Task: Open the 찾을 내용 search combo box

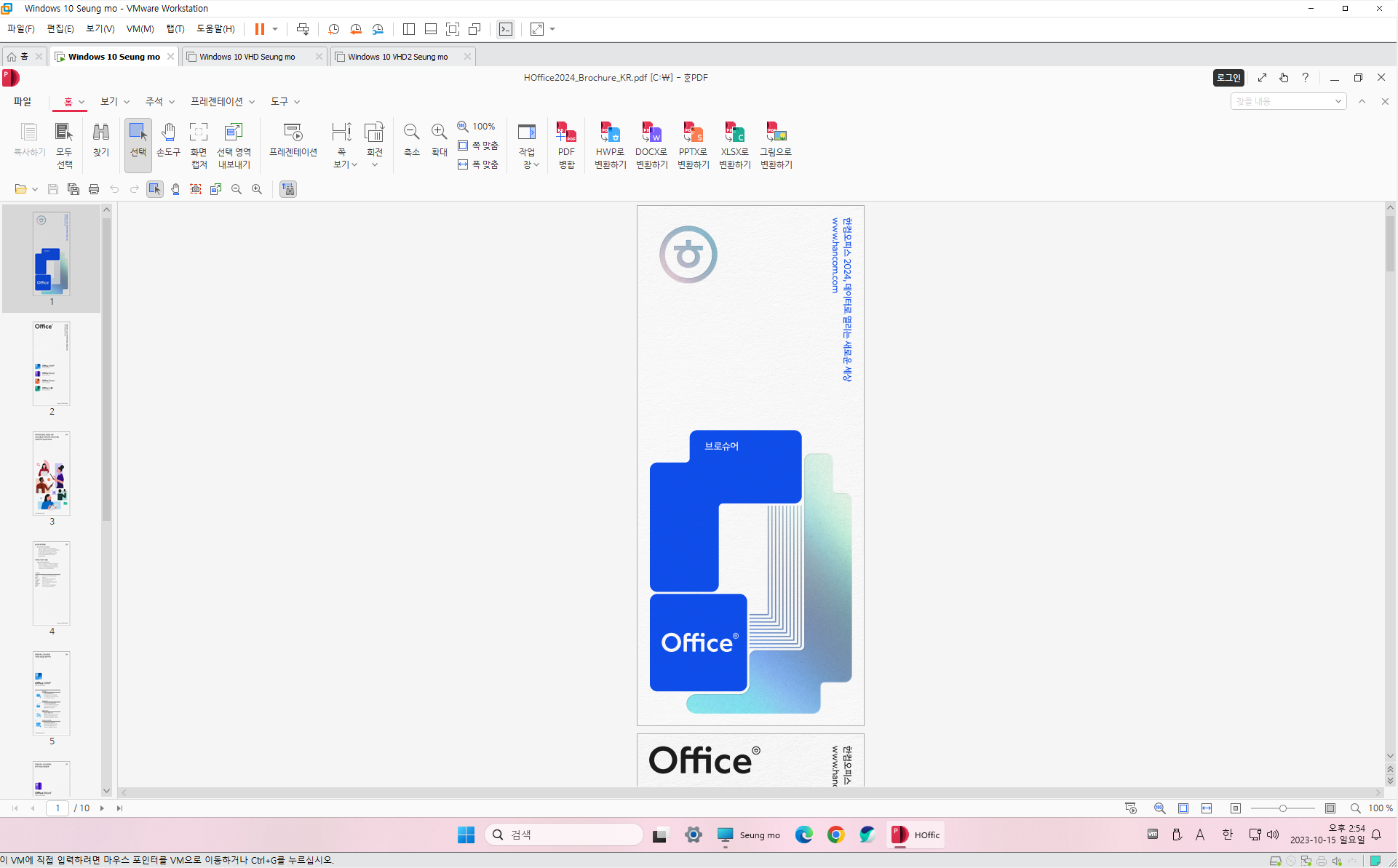Action: pos(1287,101)
